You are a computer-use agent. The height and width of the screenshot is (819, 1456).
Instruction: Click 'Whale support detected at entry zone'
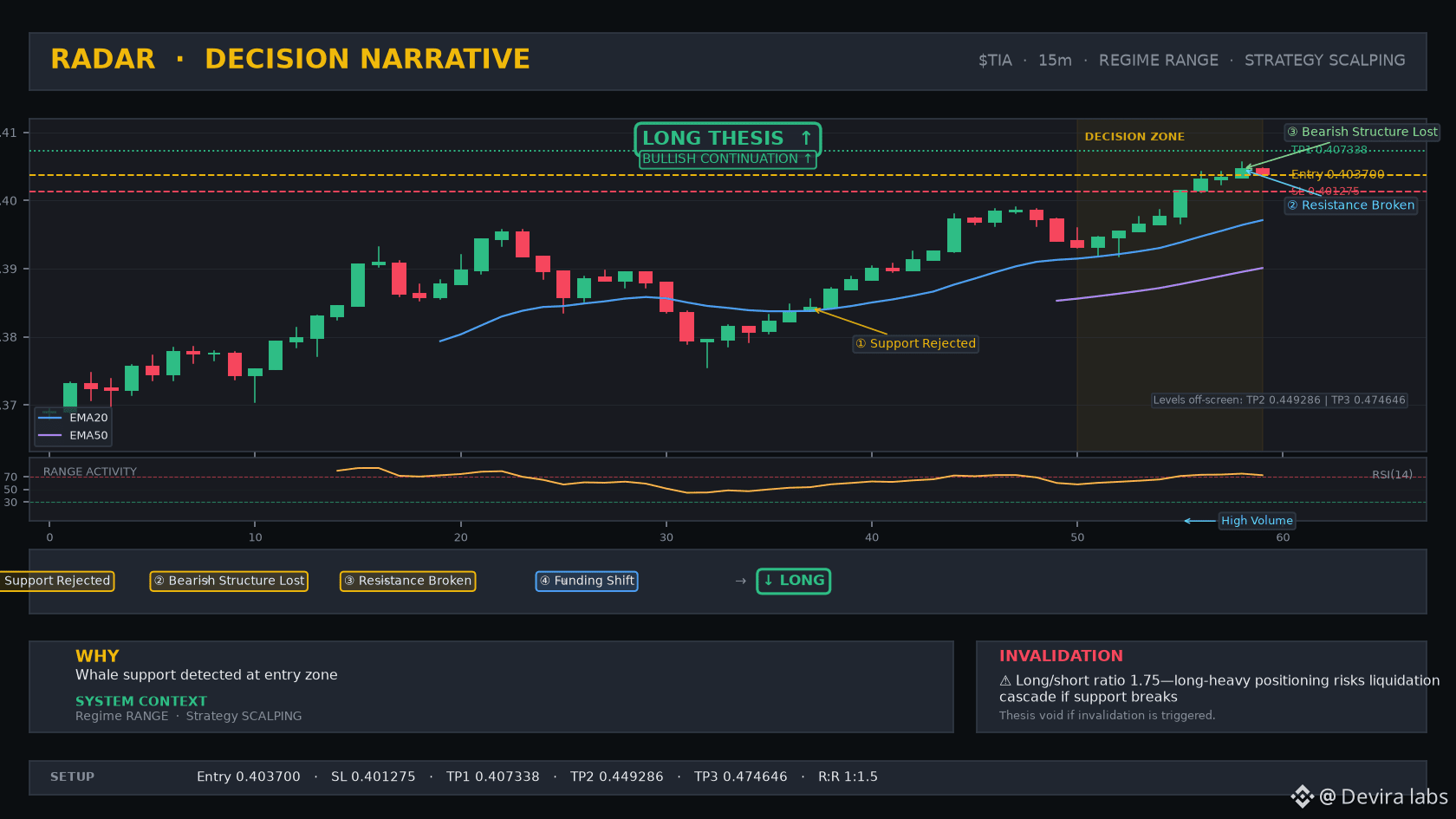tap(206, 675)
